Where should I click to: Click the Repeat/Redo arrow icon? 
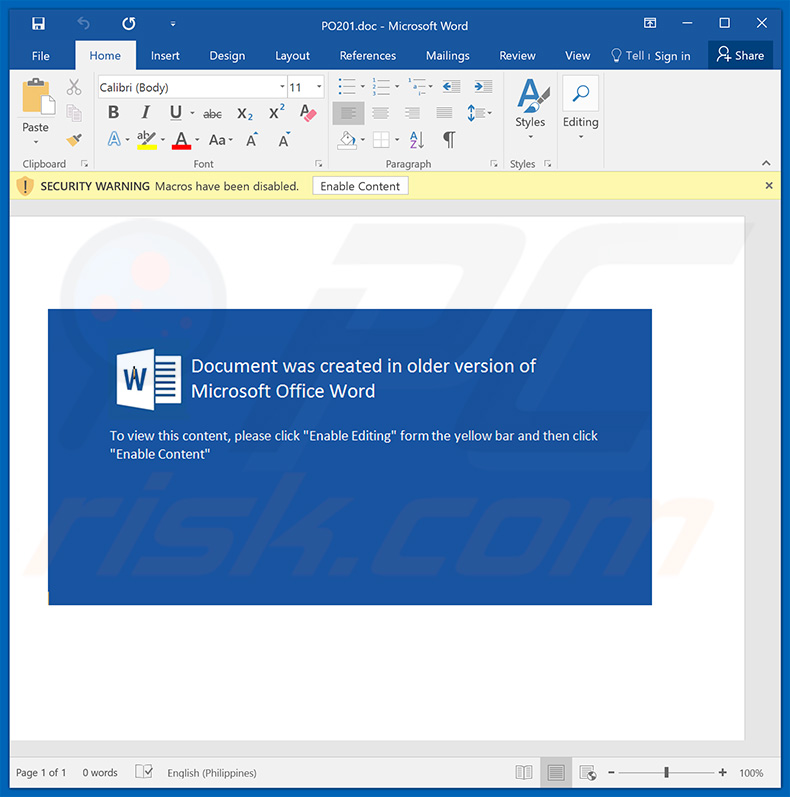pos(129,23)
